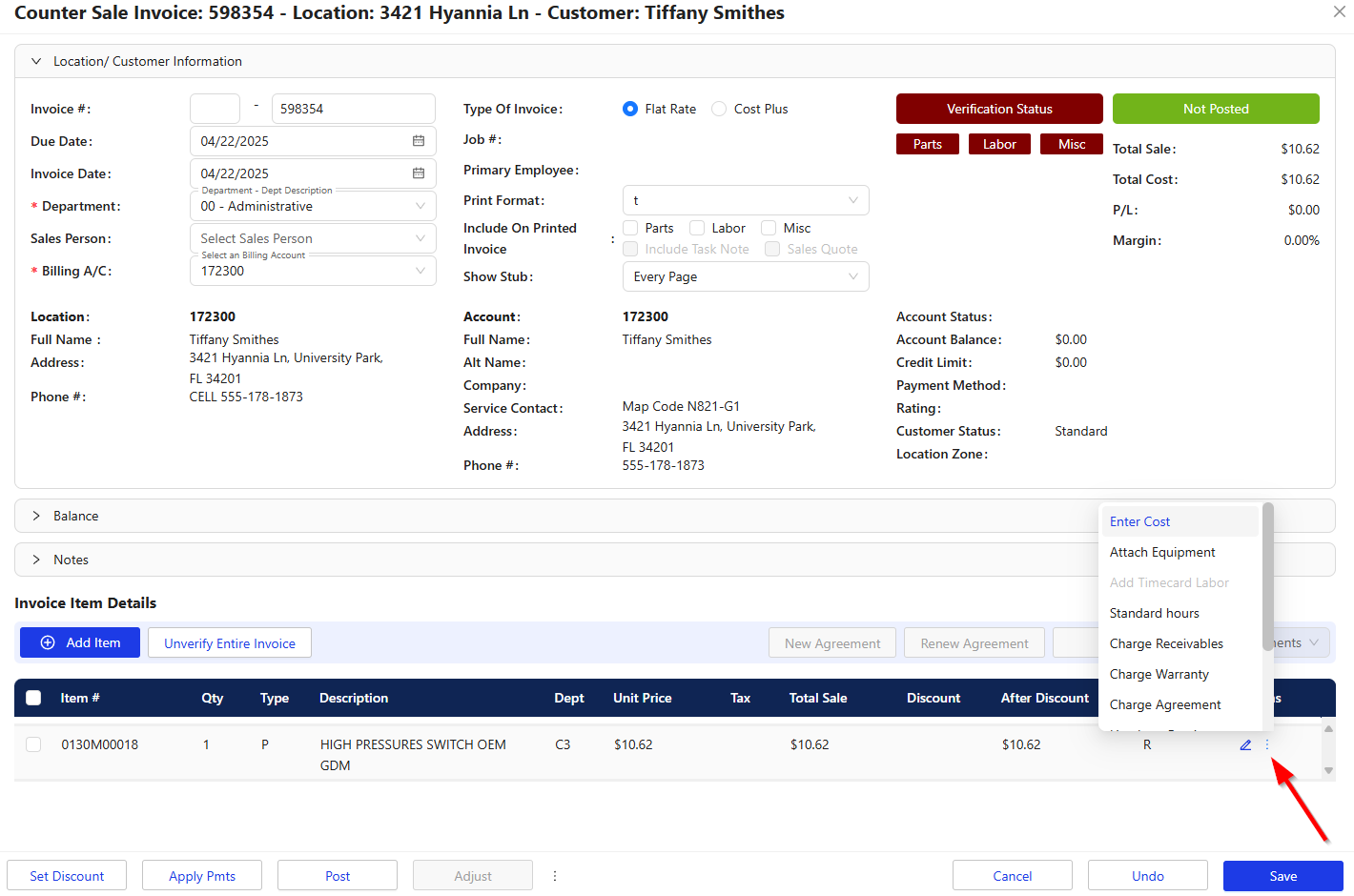The image size is (1354, 896).
Task: Open the Due Date calendar picker icon
Action: pyautogui.click(x=419, y=141)
